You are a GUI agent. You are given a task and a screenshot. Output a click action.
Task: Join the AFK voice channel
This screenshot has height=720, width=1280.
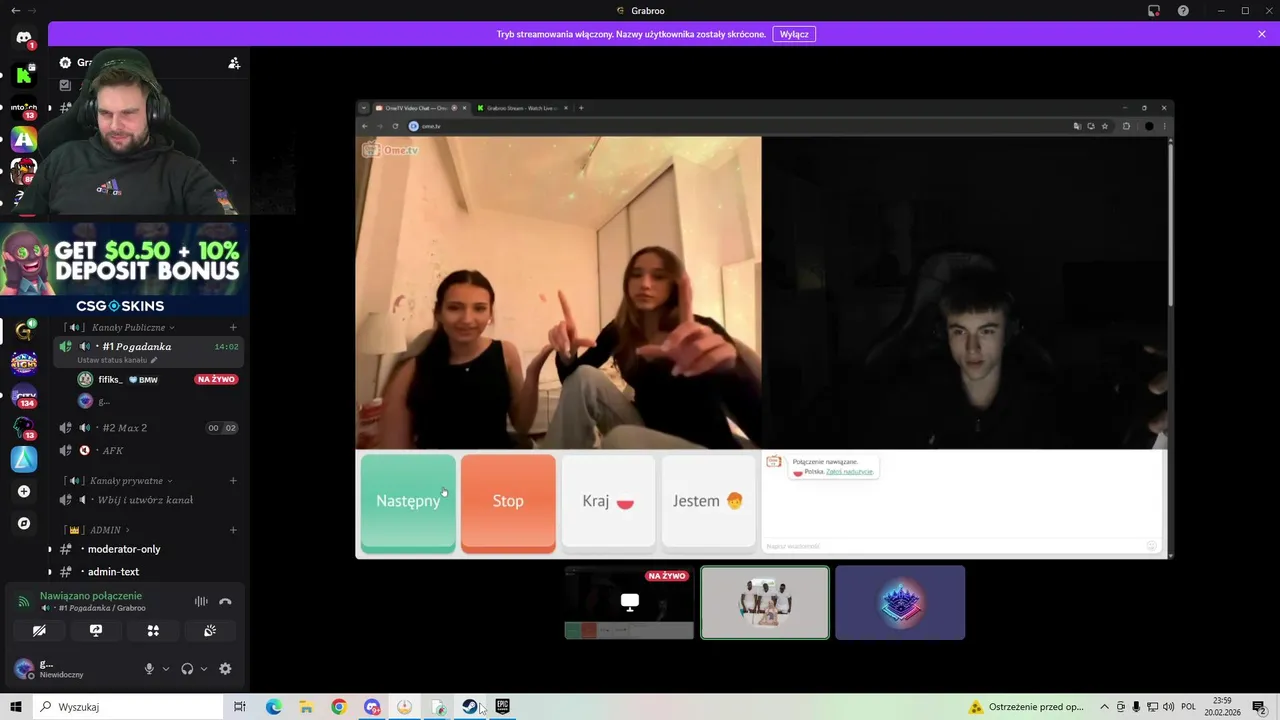tap(148, 451)
